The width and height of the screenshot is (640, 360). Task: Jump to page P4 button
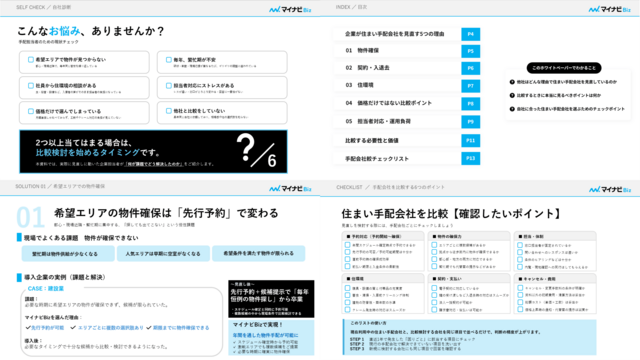[x=471, y=34]
